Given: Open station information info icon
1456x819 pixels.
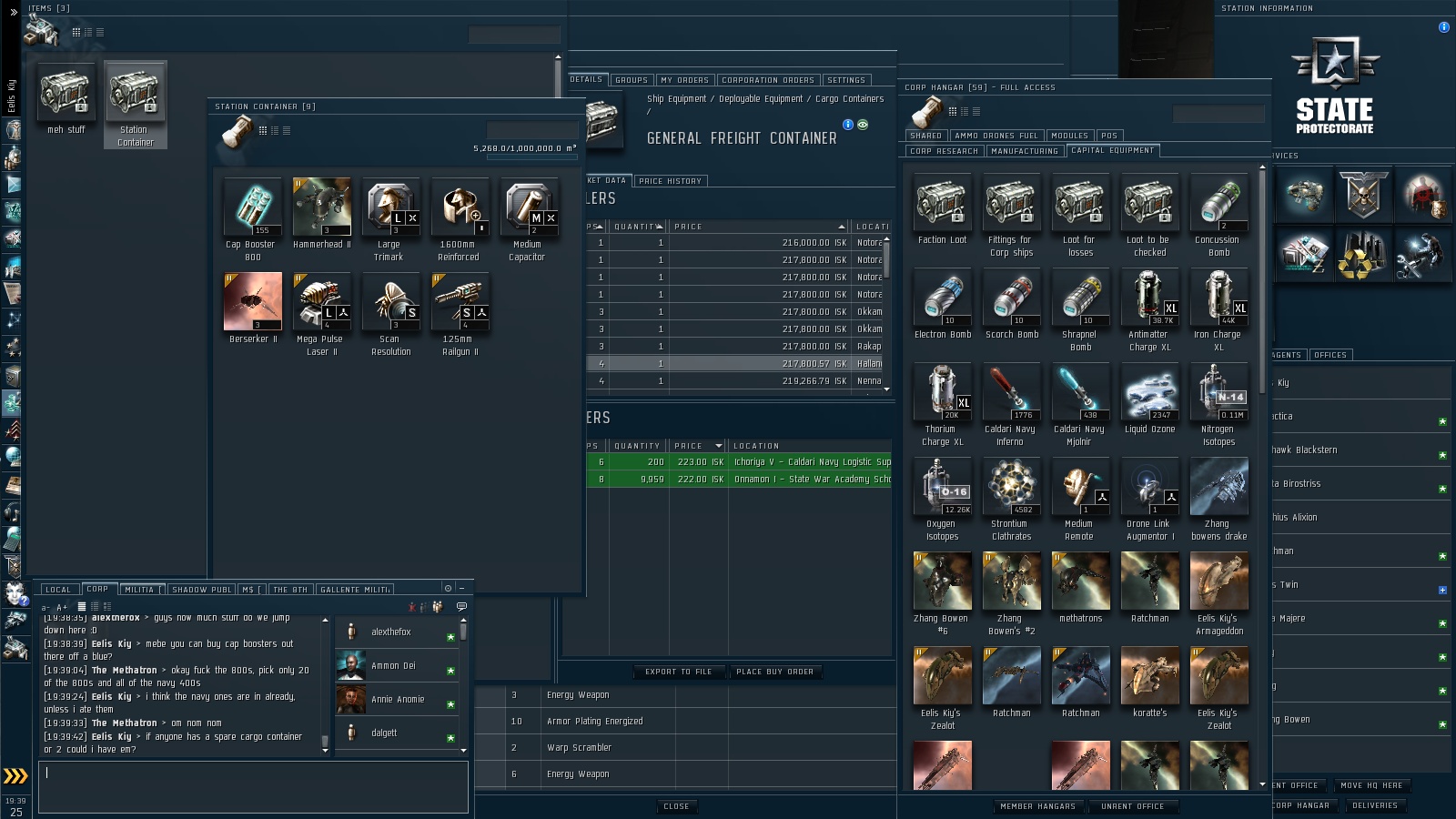Looking at the screenshot, I should [x=1443, y=27].
